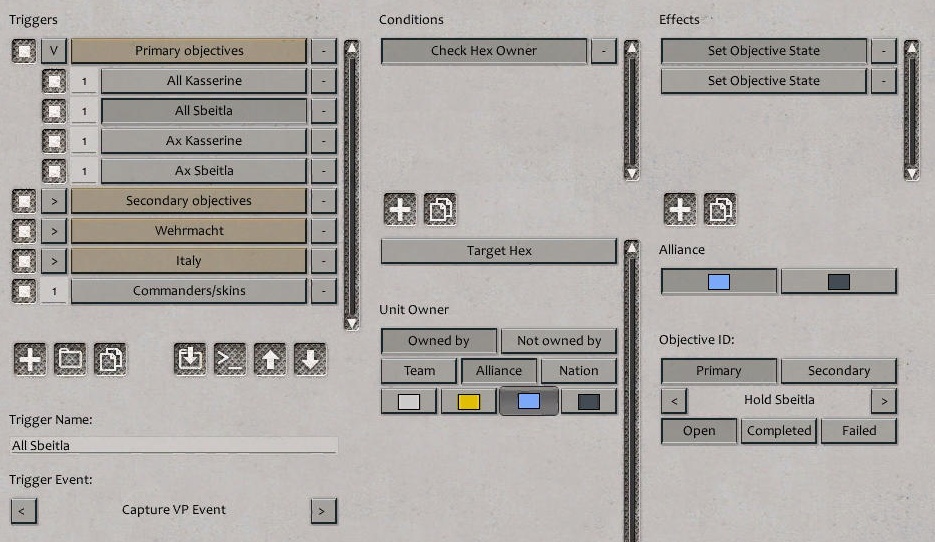Set objective state to Failed
Image resolution: width=935 pixels, height=542 pixels.
click(859, 431)
